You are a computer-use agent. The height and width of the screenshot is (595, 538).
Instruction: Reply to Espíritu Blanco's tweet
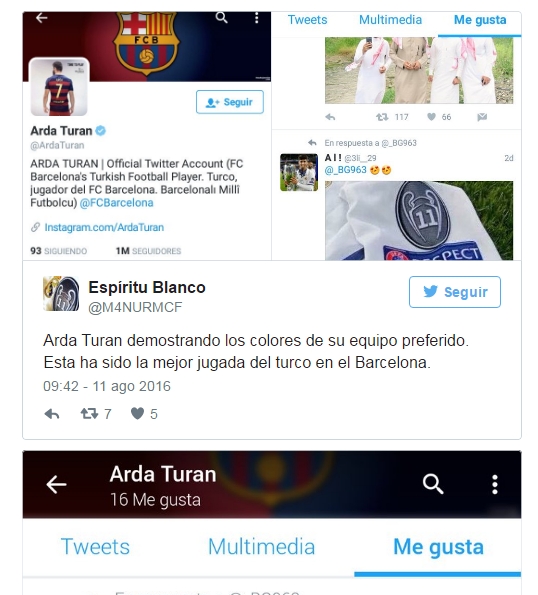click(x=52, y=414)
